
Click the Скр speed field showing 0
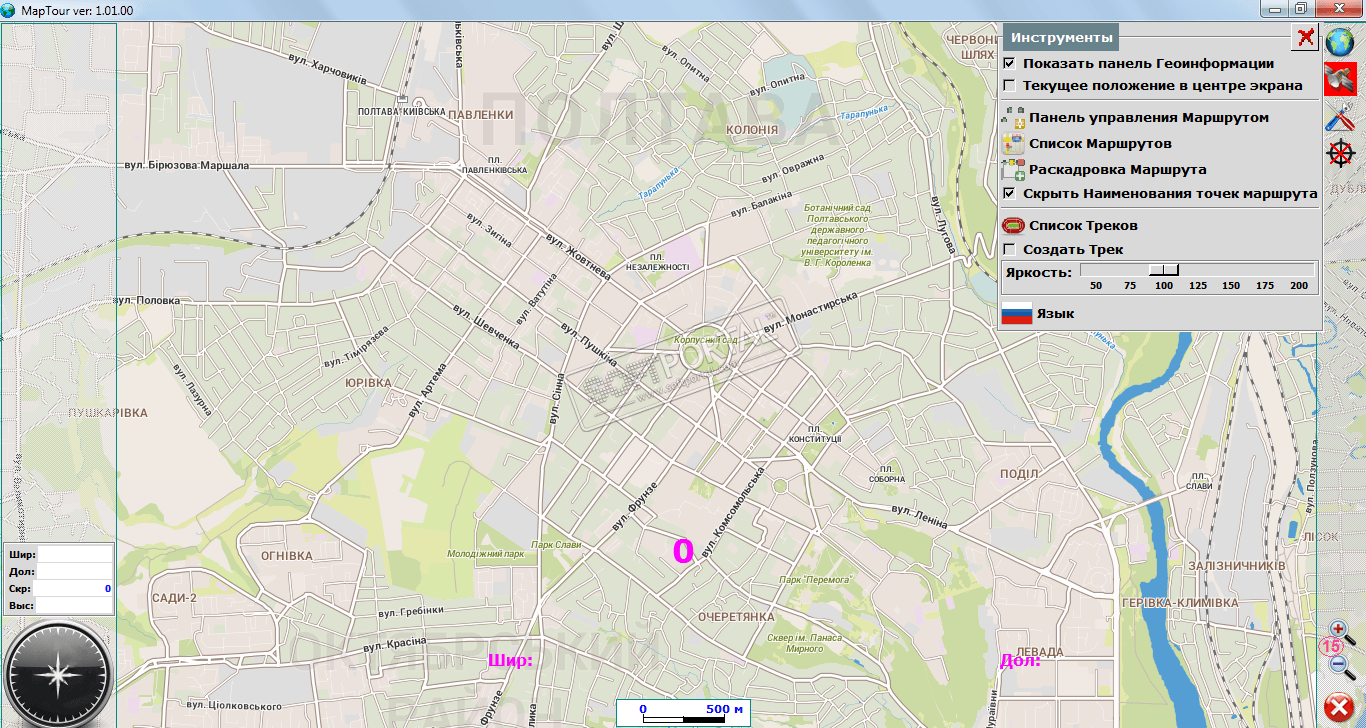pyautogui.click(x=75, y=589)
